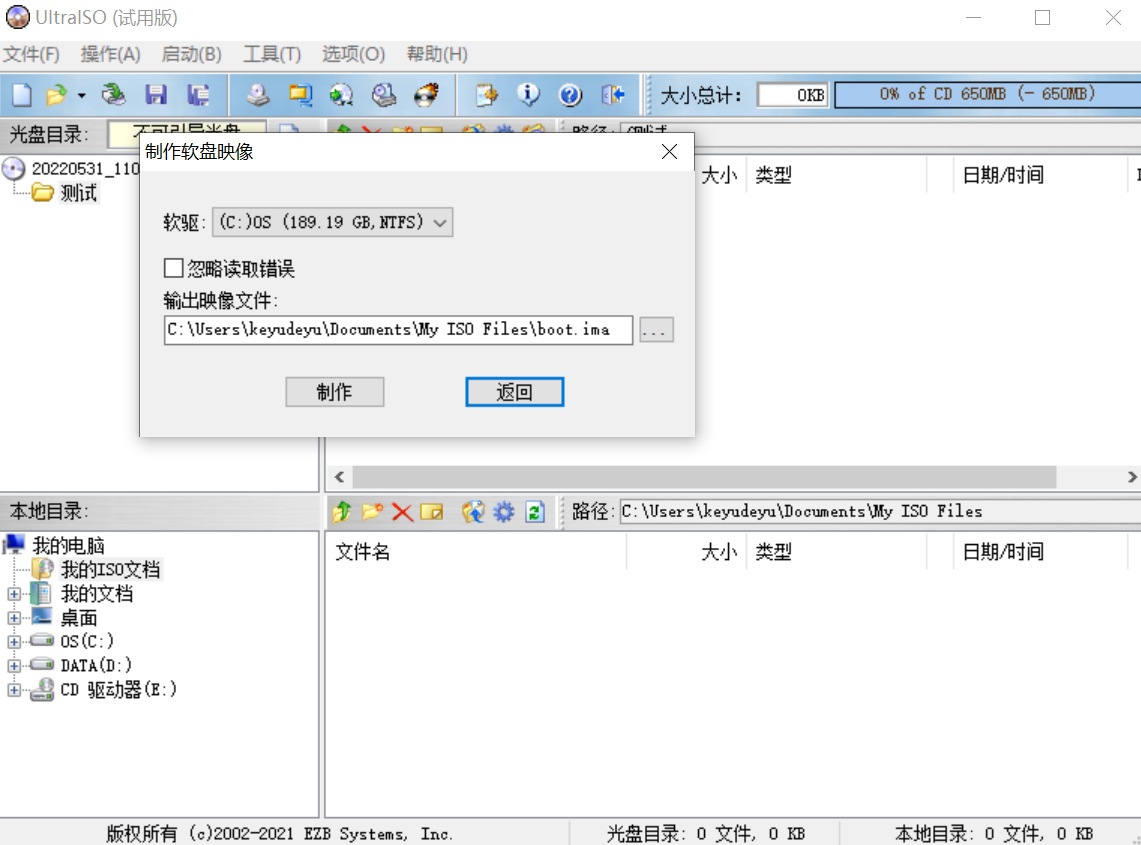
Task: Select the burn CD/DVD image toolbar icon
Action: [427, 94]
